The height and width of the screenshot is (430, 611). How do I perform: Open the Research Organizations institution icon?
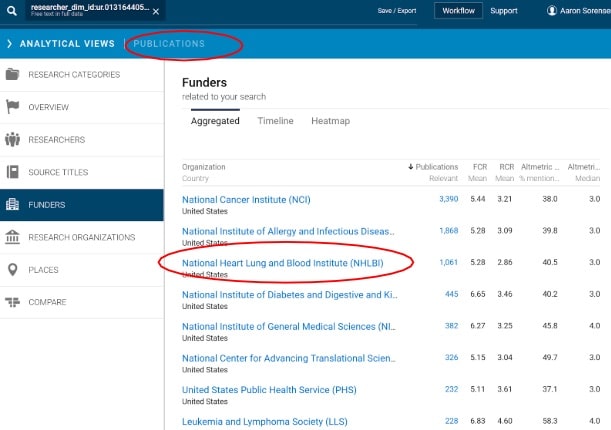pos(13,237)
